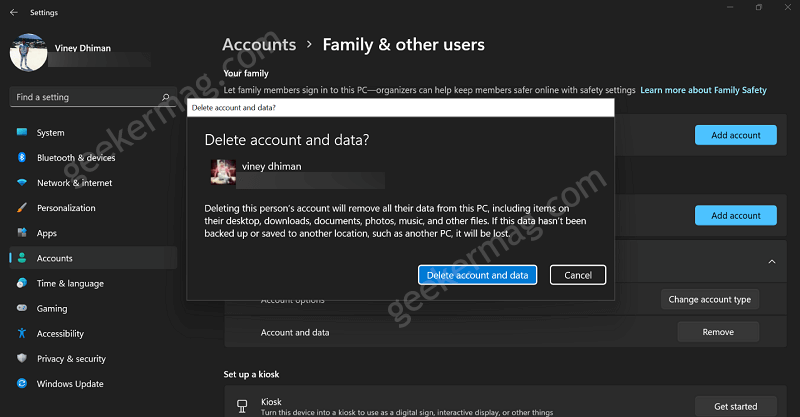Click the lower Add account button
This screenshot has height=417, width=800.
[x=736, y=215]
